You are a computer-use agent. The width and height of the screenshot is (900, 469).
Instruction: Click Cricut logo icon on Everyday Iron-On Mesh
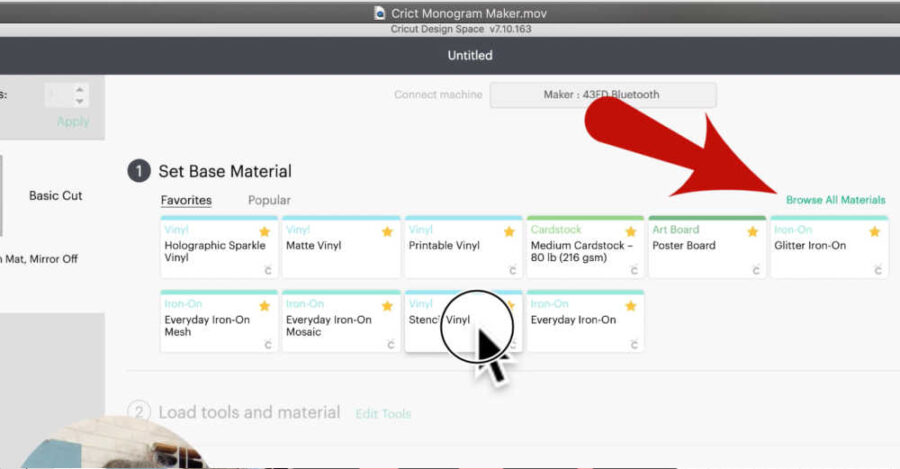[267, 344]
